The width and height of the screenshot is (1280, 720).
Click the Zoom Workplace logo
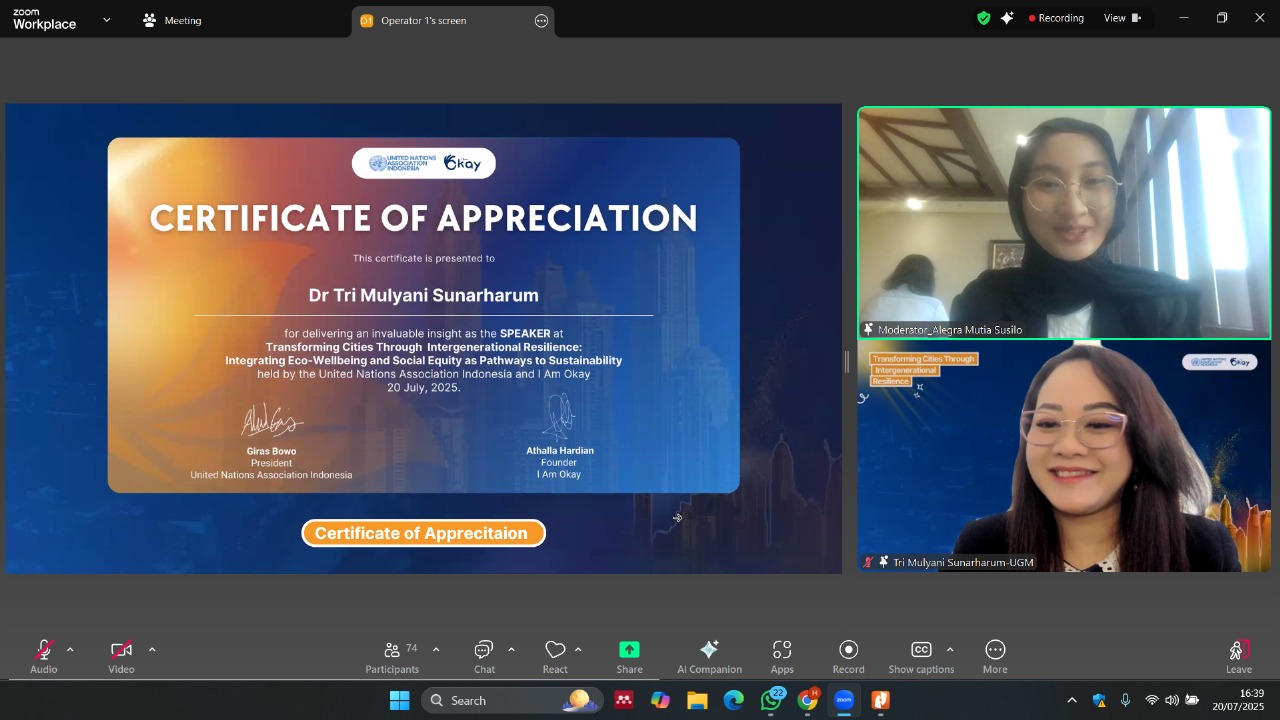pyautogui.click(x=45, y=19)
